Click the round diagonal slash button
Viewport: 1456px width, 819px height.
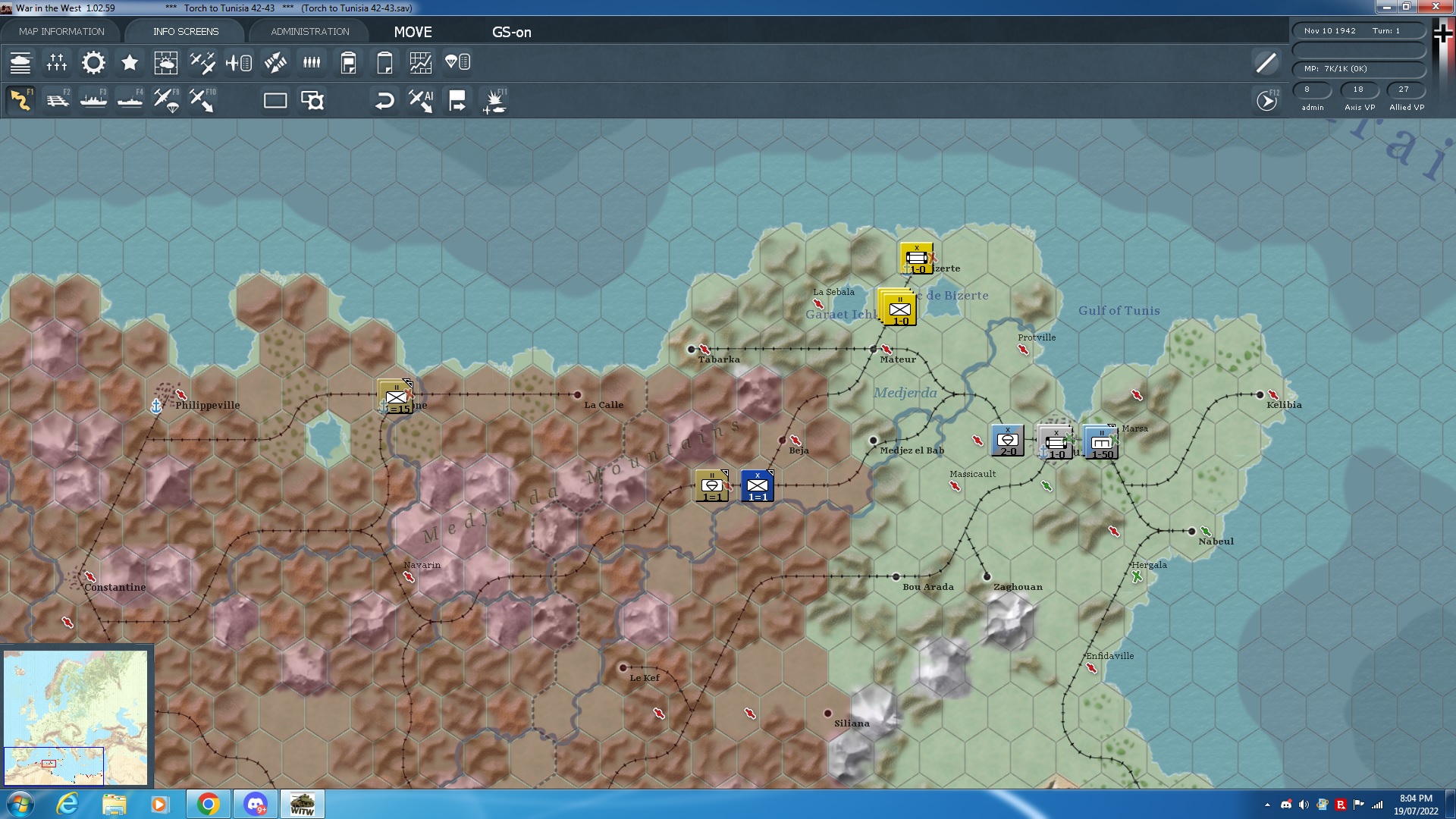pos(1266,63)
